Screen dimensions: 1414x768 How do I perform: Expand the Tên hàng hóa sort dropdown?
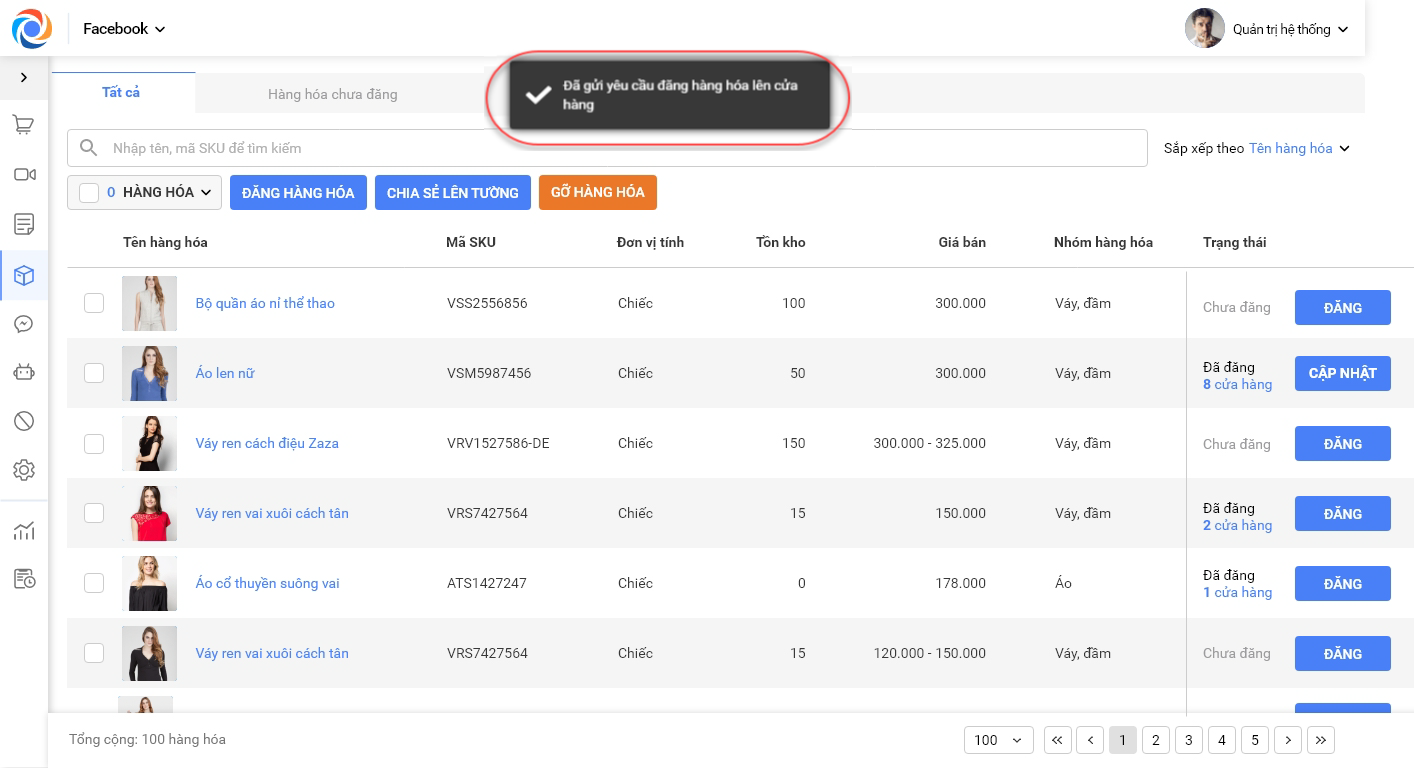(1299, 148)
